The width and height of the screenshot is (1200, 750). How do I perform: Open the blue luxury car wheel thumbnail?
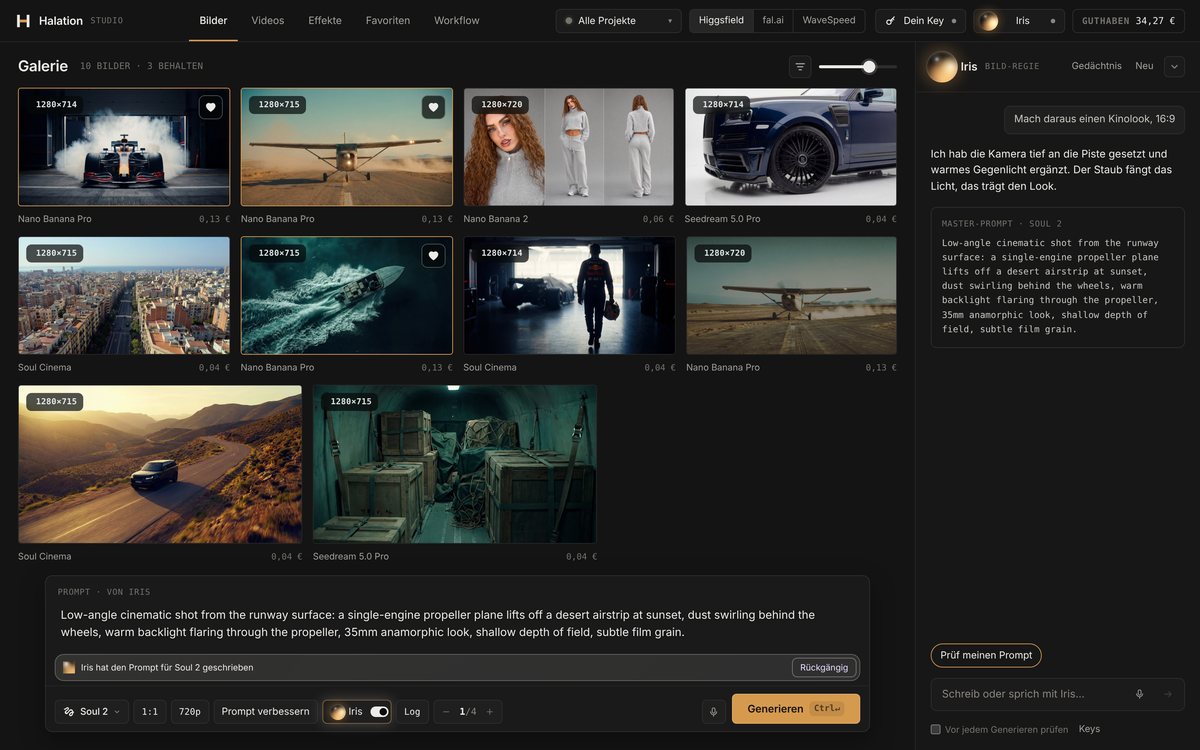pos(790,147)
